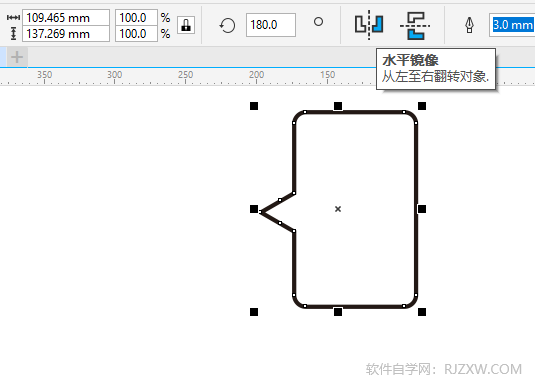Click the horizontal mirror icon
Image resolution: width=535 pixels, height=390 pixels.
pos(369,25)
